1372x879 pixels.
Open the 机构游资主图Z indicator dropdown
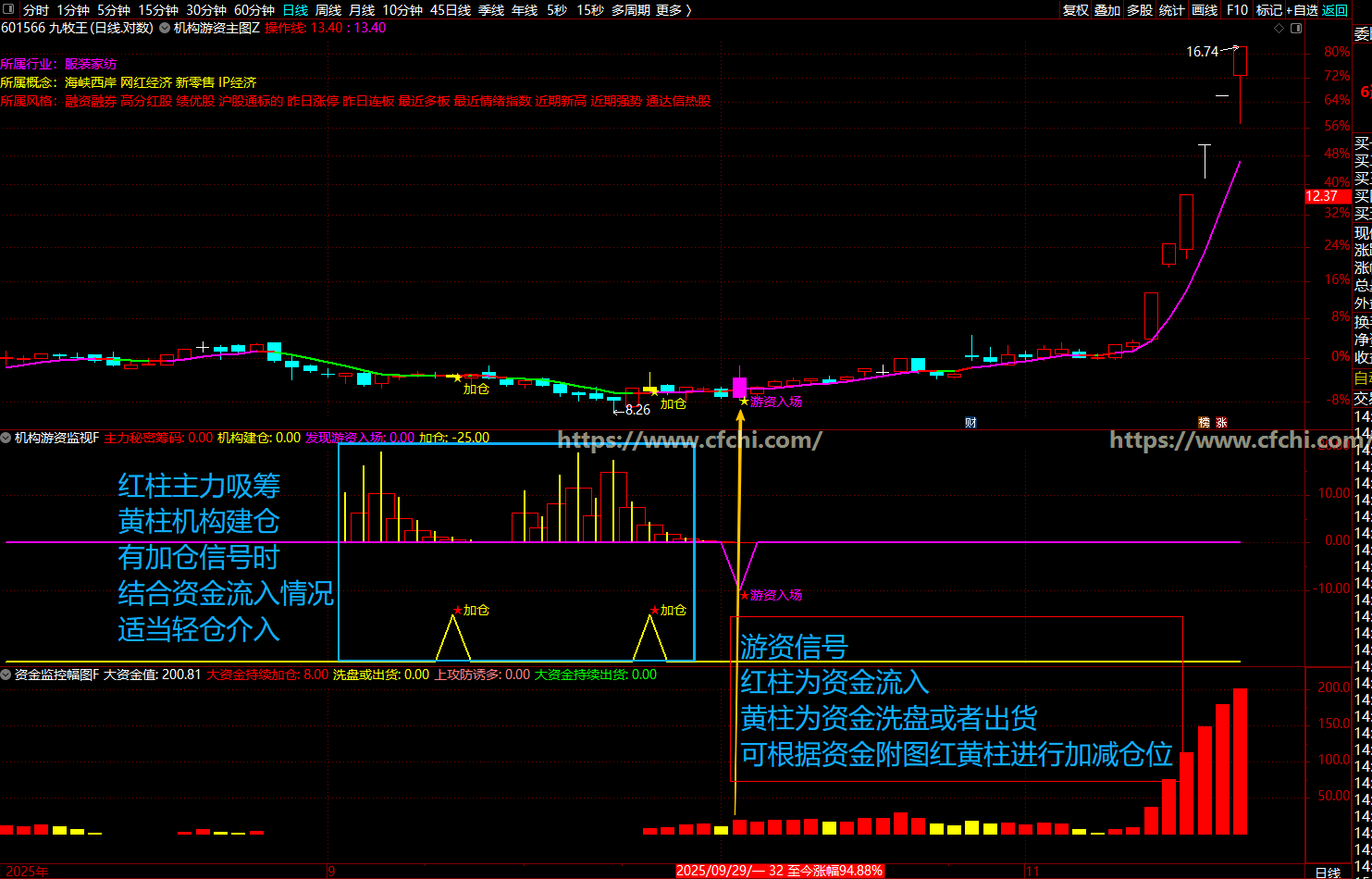[x=165, y=28]
